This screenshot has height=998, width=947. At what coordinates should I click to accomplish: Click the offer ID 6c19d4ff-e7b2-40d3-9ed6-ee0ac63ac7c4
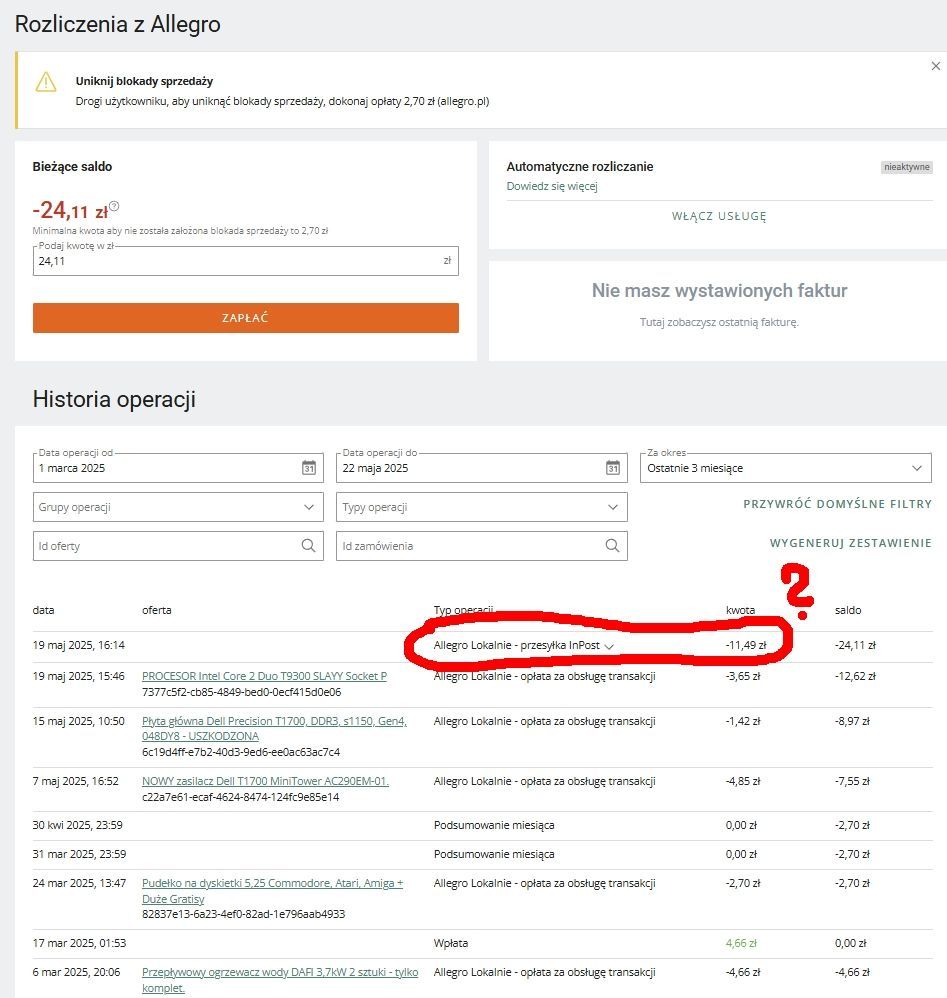click(x=241, y=752)
